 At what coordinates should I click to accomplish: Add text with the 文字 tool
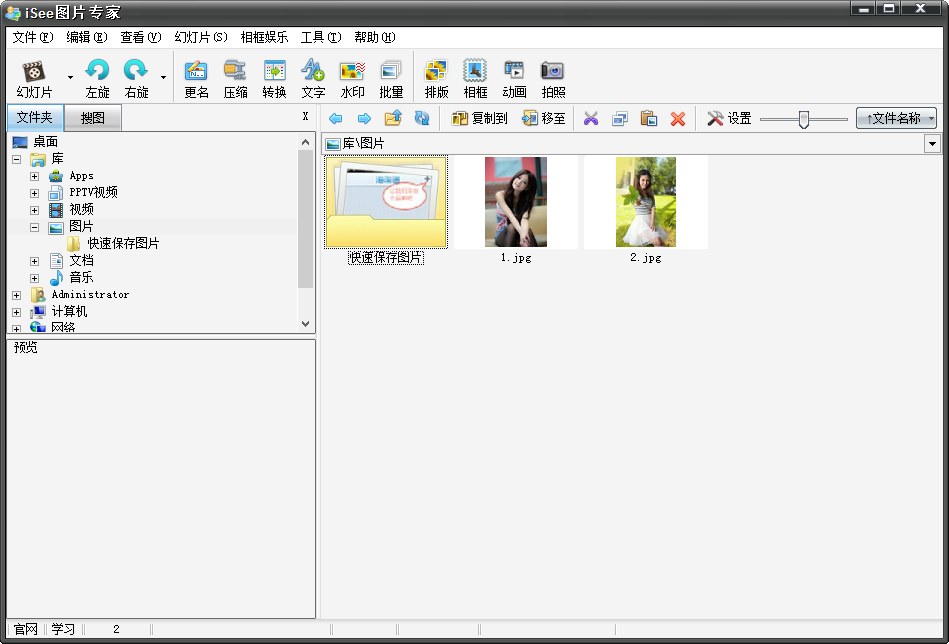[314, 79]
